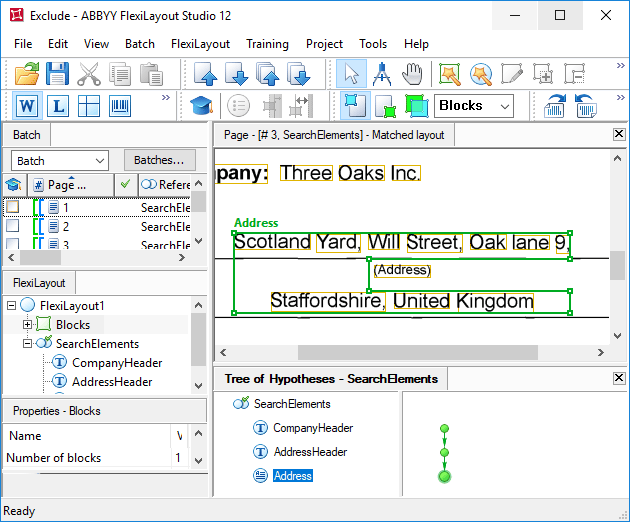
Task: Click the add block plus icon
Action: point(543,74)
